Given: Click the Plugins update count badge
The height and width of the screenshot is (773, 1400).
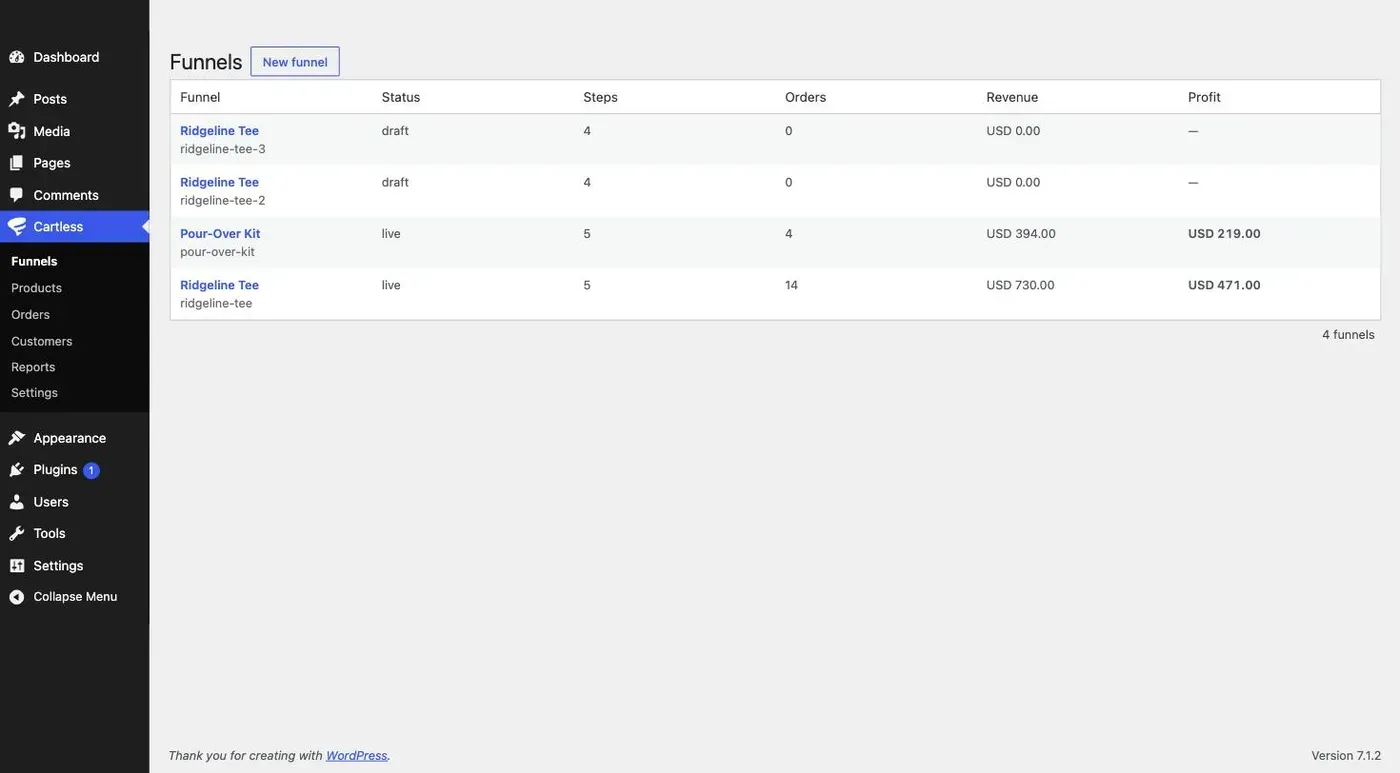Looking at the screenshot, I should pyautogui.click(x=91, y=470).
